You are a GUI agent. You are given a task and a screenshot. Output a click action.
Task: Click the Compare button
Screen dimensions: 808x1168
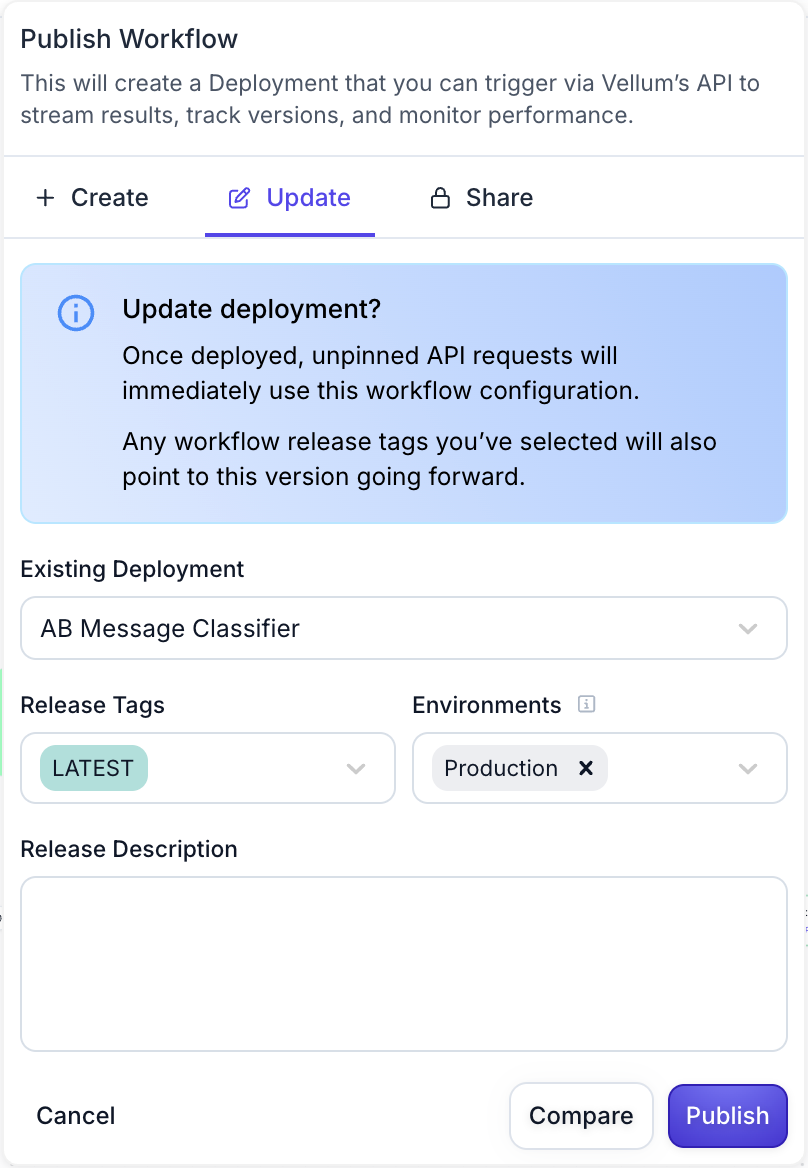coord(581,1116)
